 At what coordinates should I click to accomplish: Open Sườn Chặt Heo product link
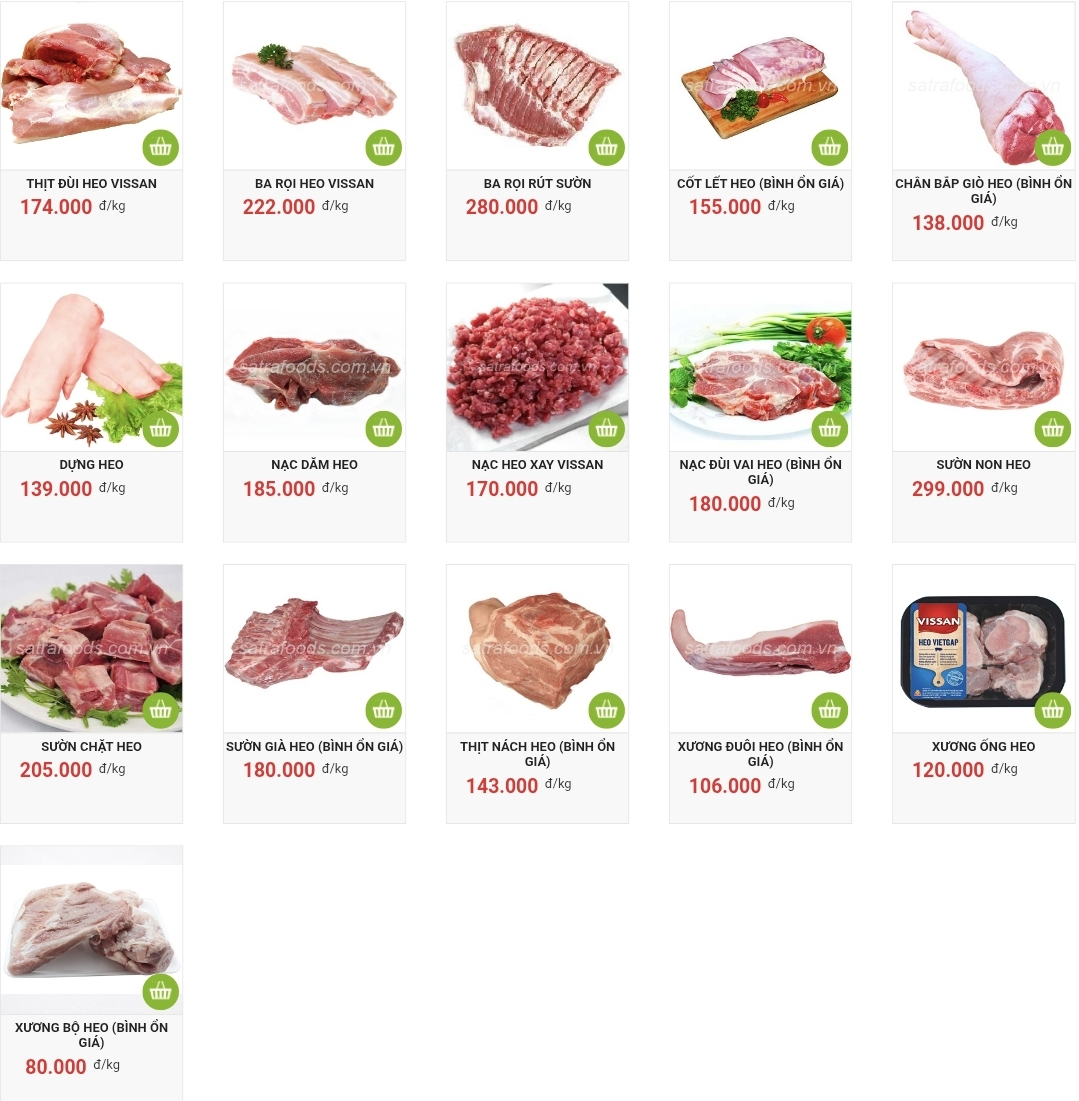tap(91, 746)
